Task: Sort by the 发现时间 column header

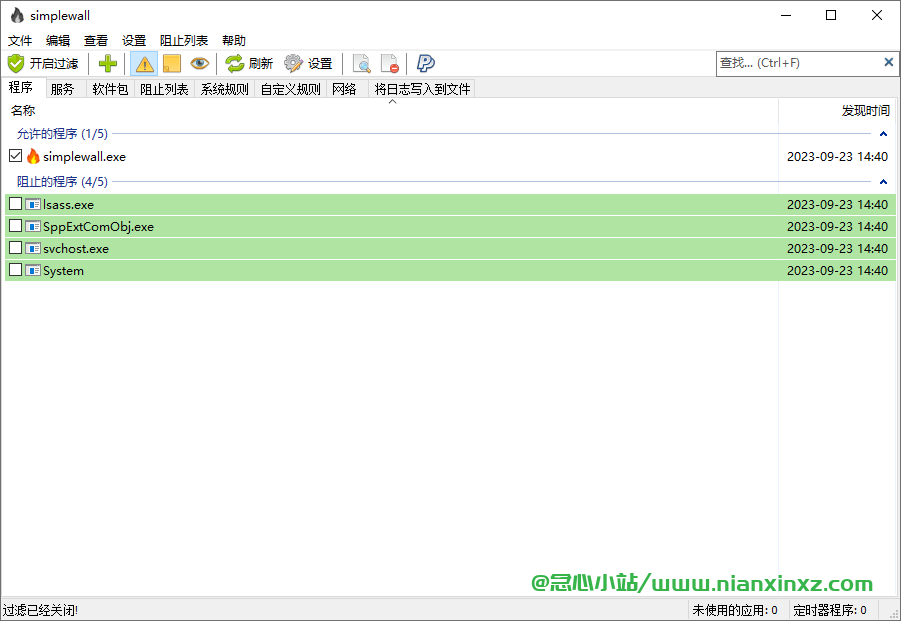Action: 865,110
